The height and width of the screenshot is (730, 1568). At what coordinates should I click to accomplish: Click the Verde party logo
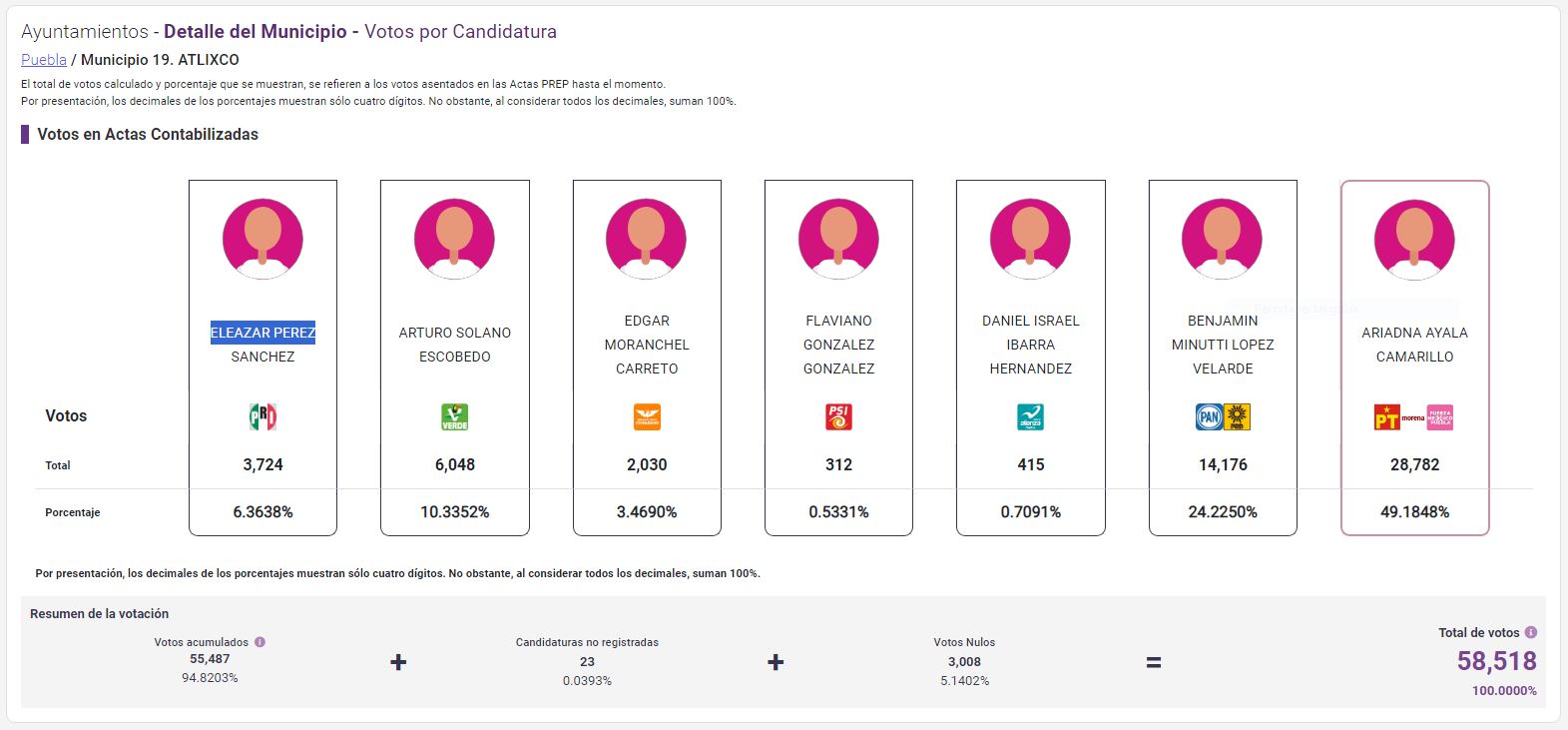click(455, 416)
